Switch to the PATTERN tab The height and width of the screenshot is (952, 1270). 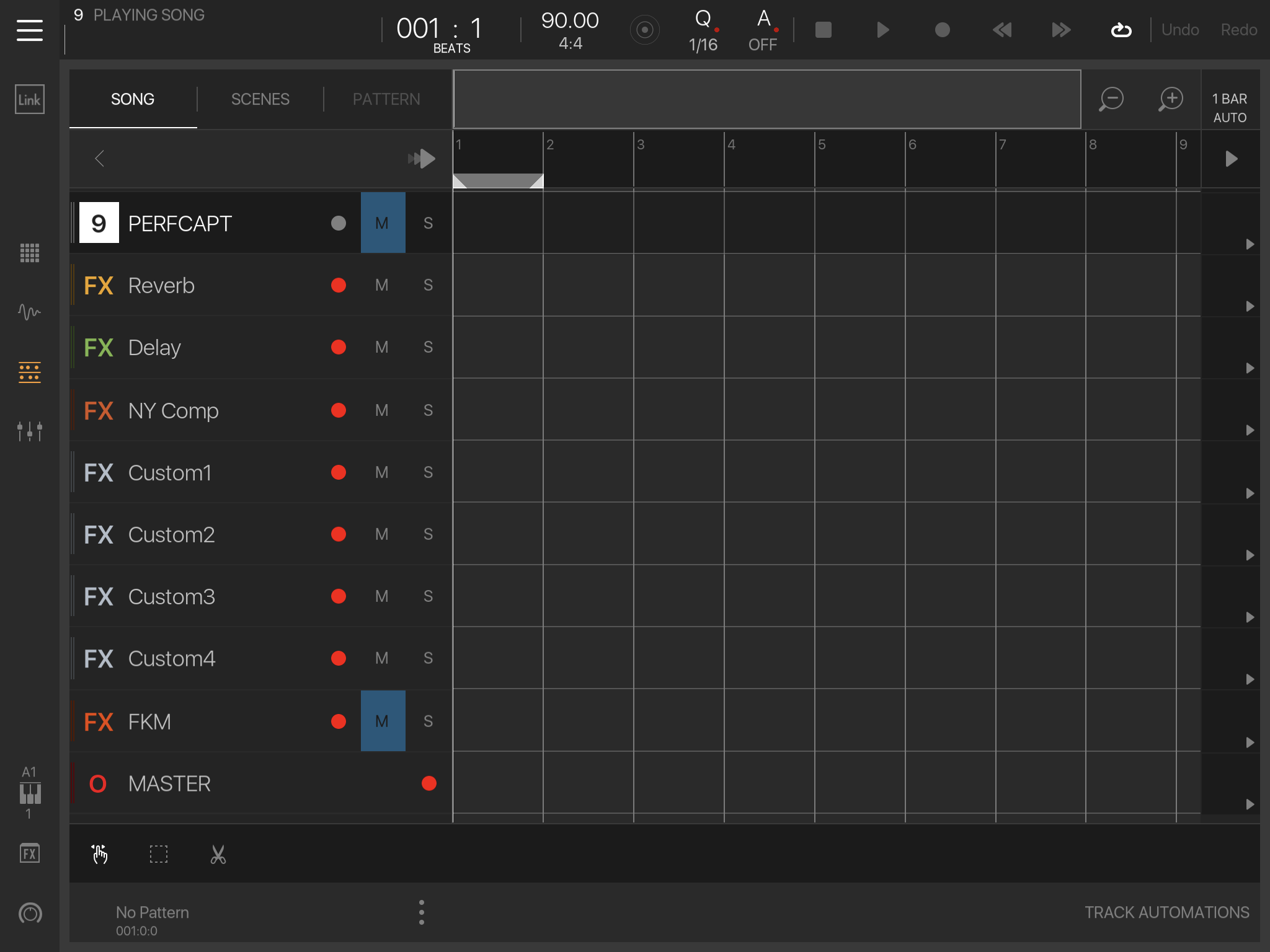[386, 99]
